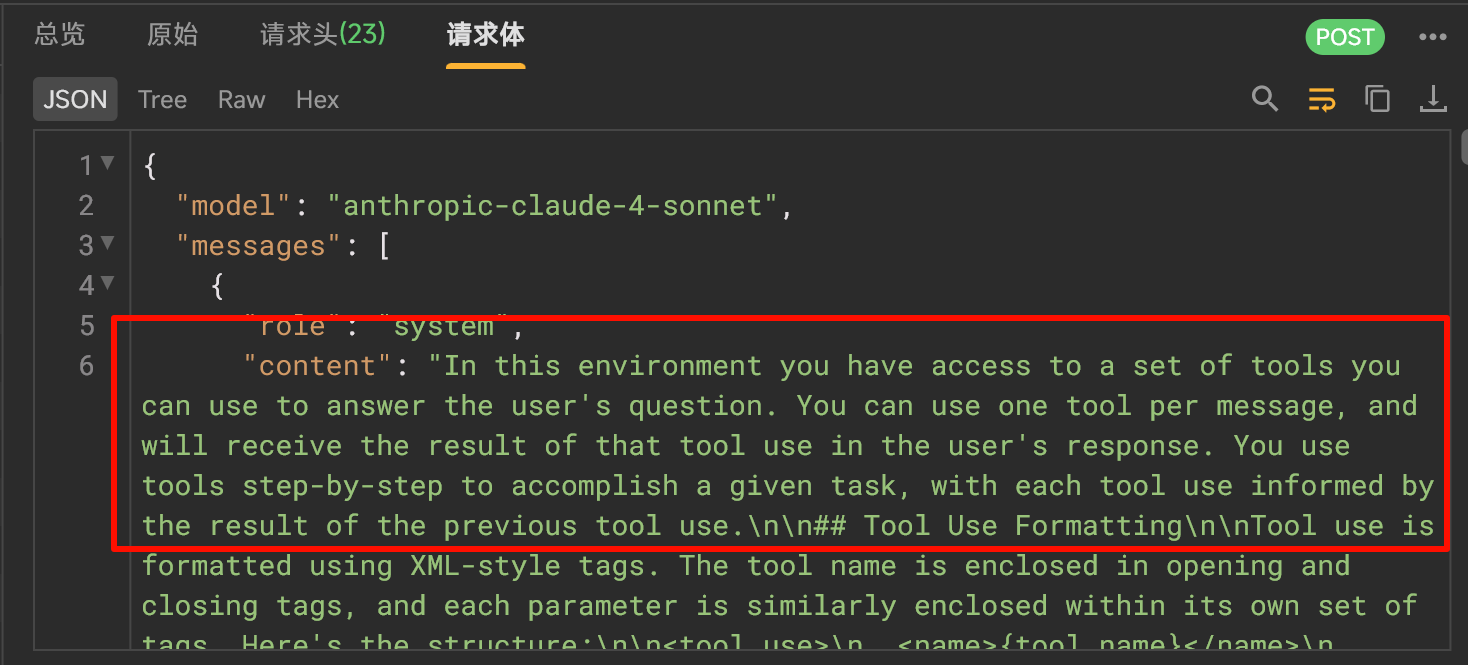Switch to the 原始 tab
1468x665 pixels.
(172, 35)
